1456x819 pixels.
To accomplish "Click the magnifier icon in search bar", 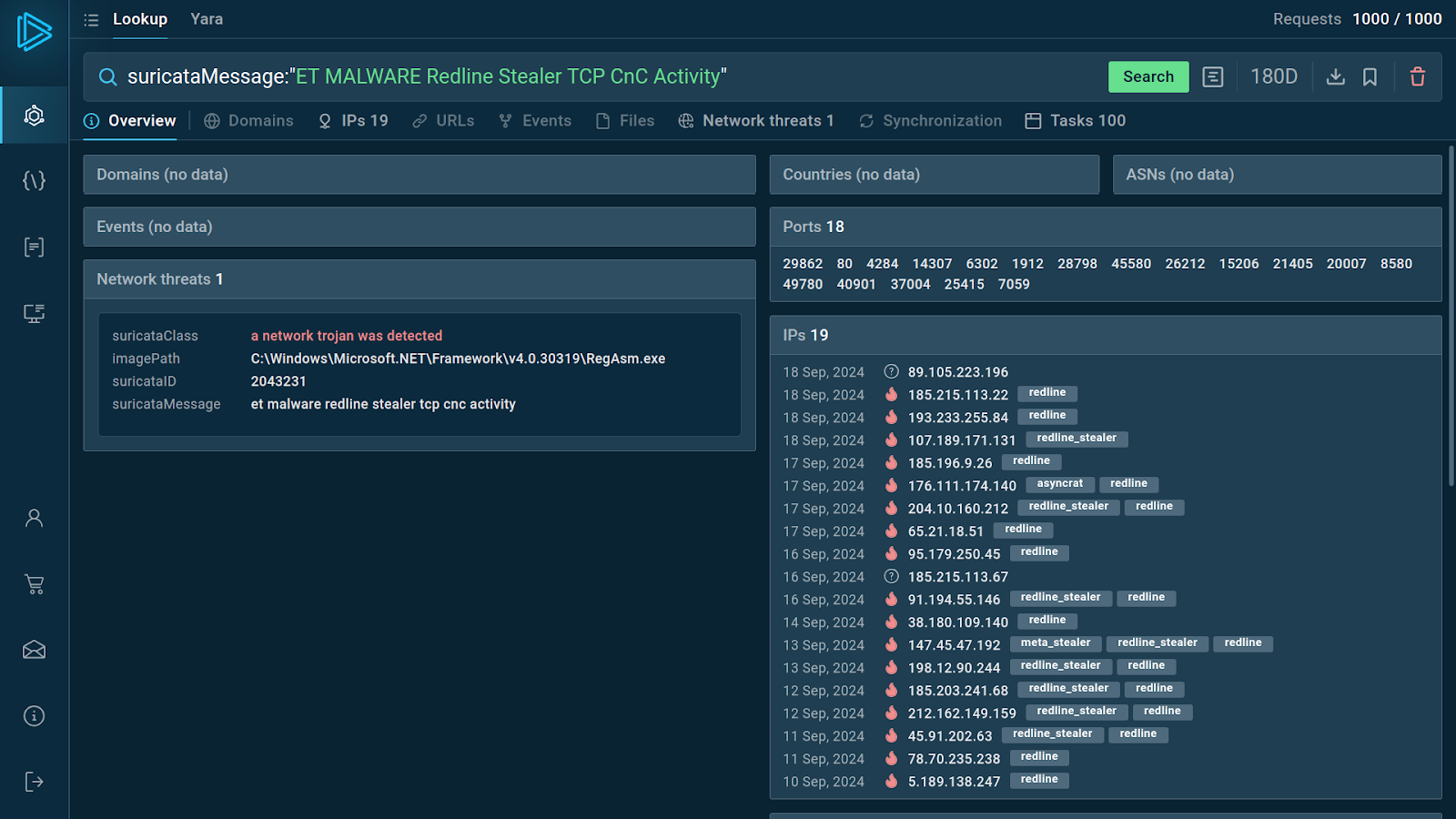I will click(107, 77).
